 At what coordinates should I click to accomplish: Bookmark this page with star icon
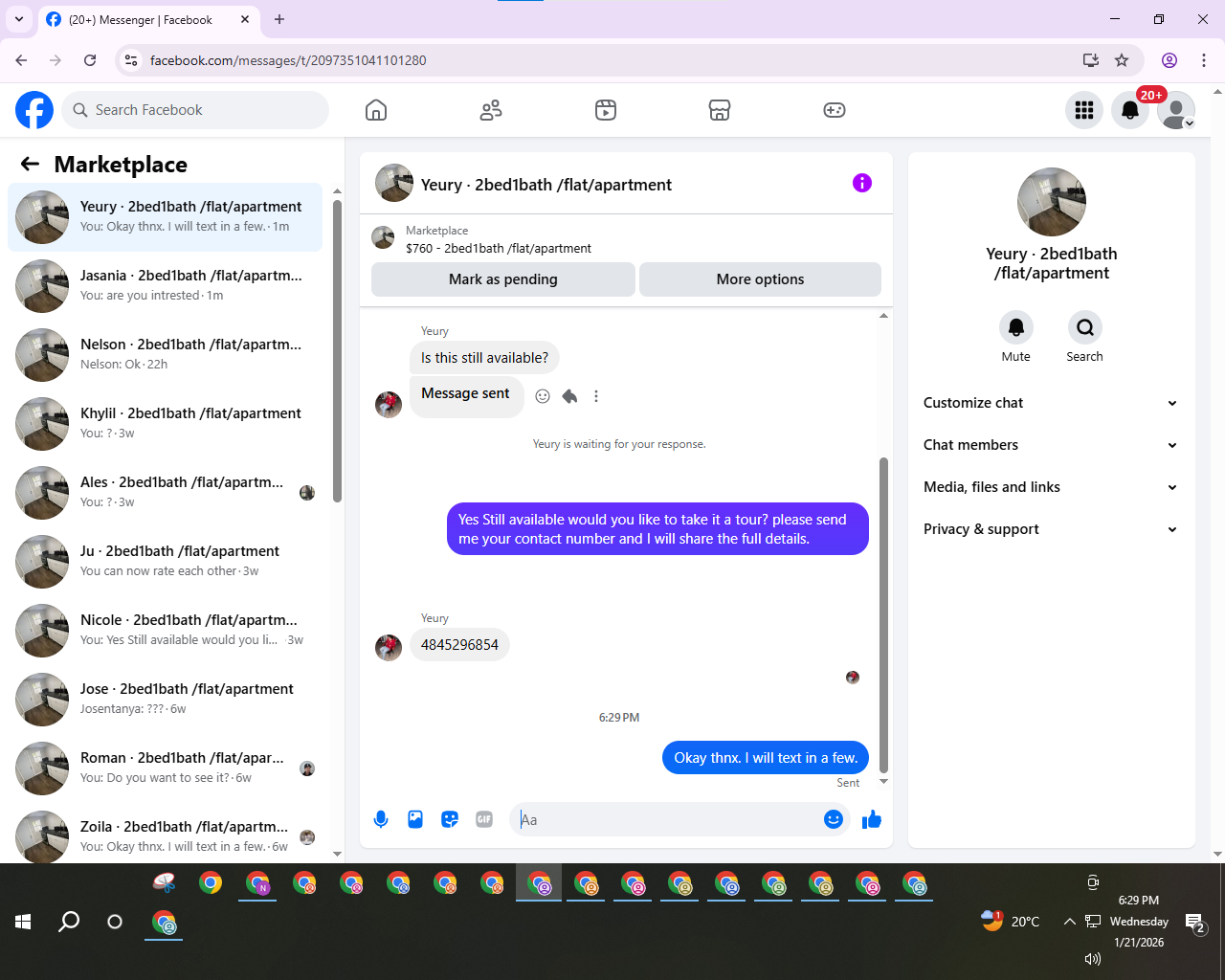click(x=1122, y=60)
